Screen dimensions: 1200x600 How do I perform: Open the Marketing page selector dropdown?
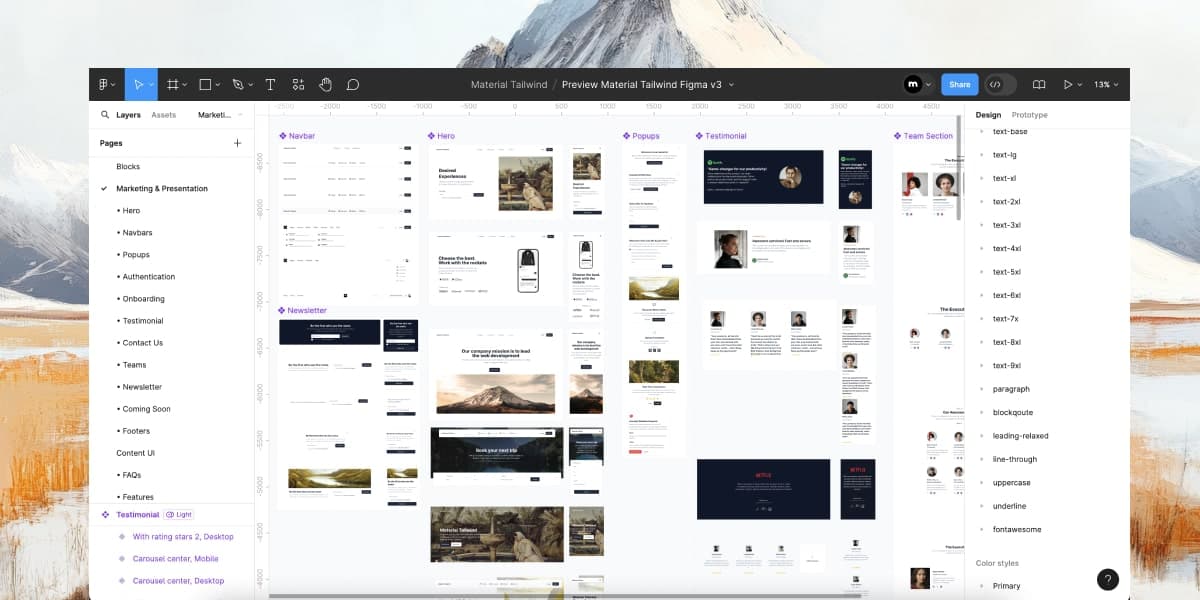tap(219, 115)
